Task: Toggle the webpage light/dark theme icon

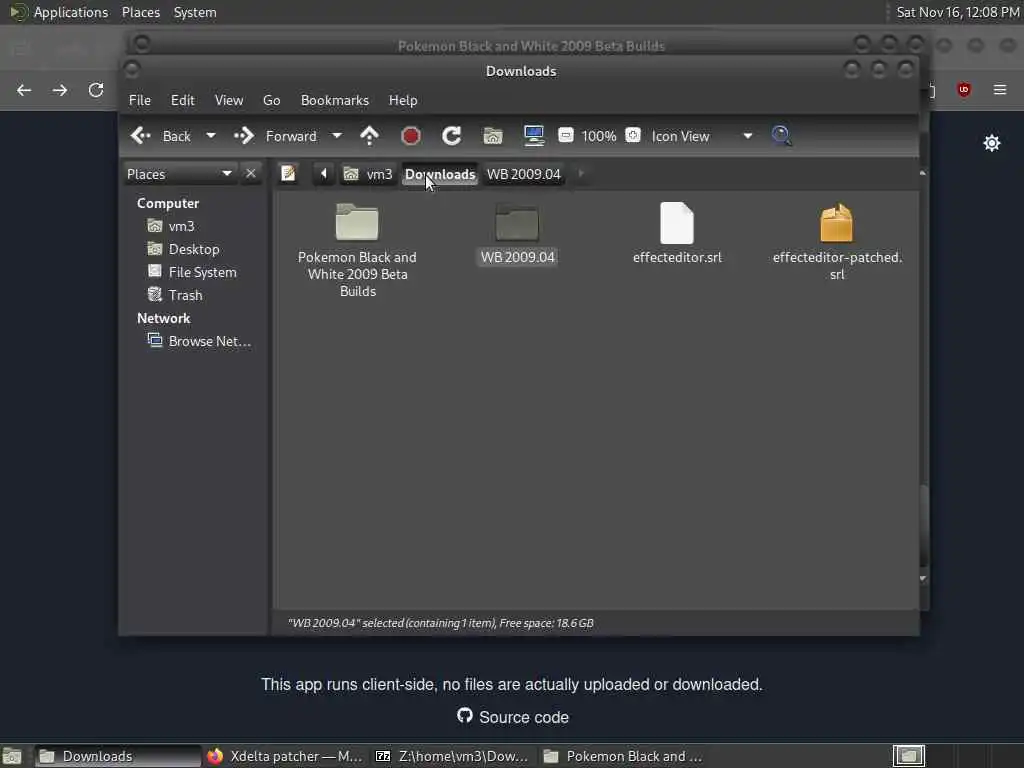Action: 992,143
